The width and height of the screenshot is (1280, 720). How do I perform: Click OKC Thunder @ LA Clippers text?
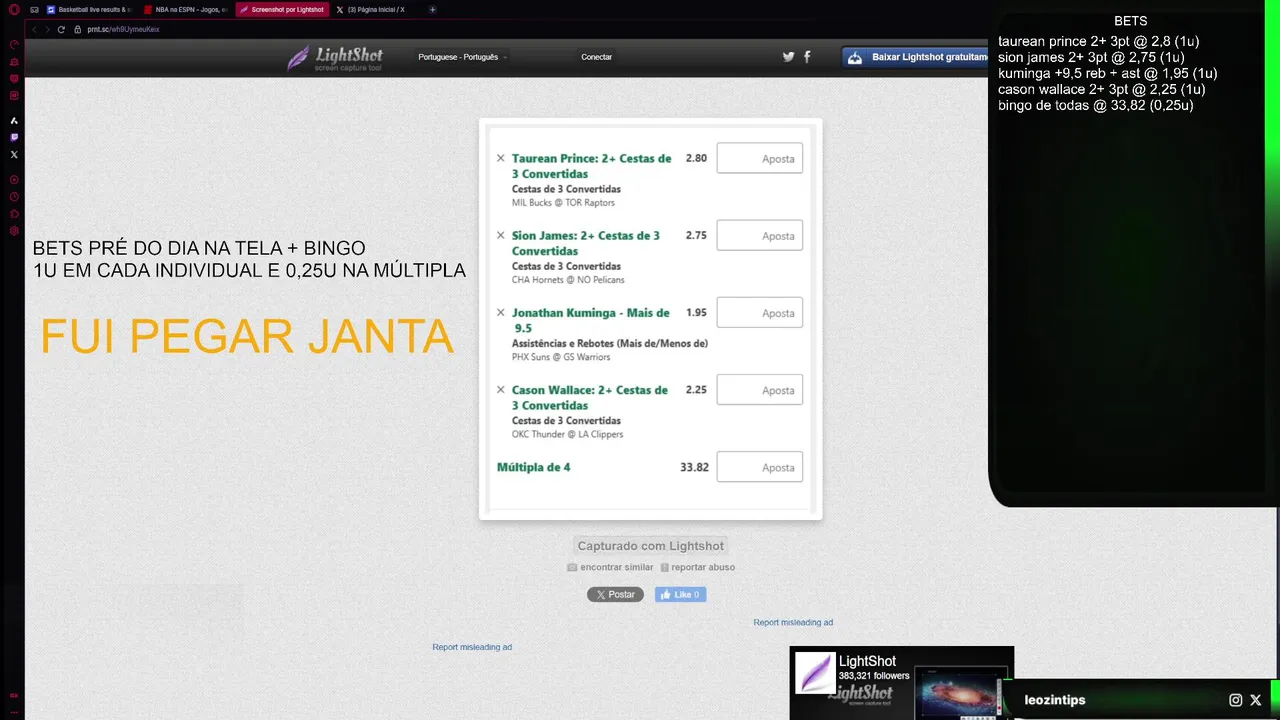click(x=567, y=434)
